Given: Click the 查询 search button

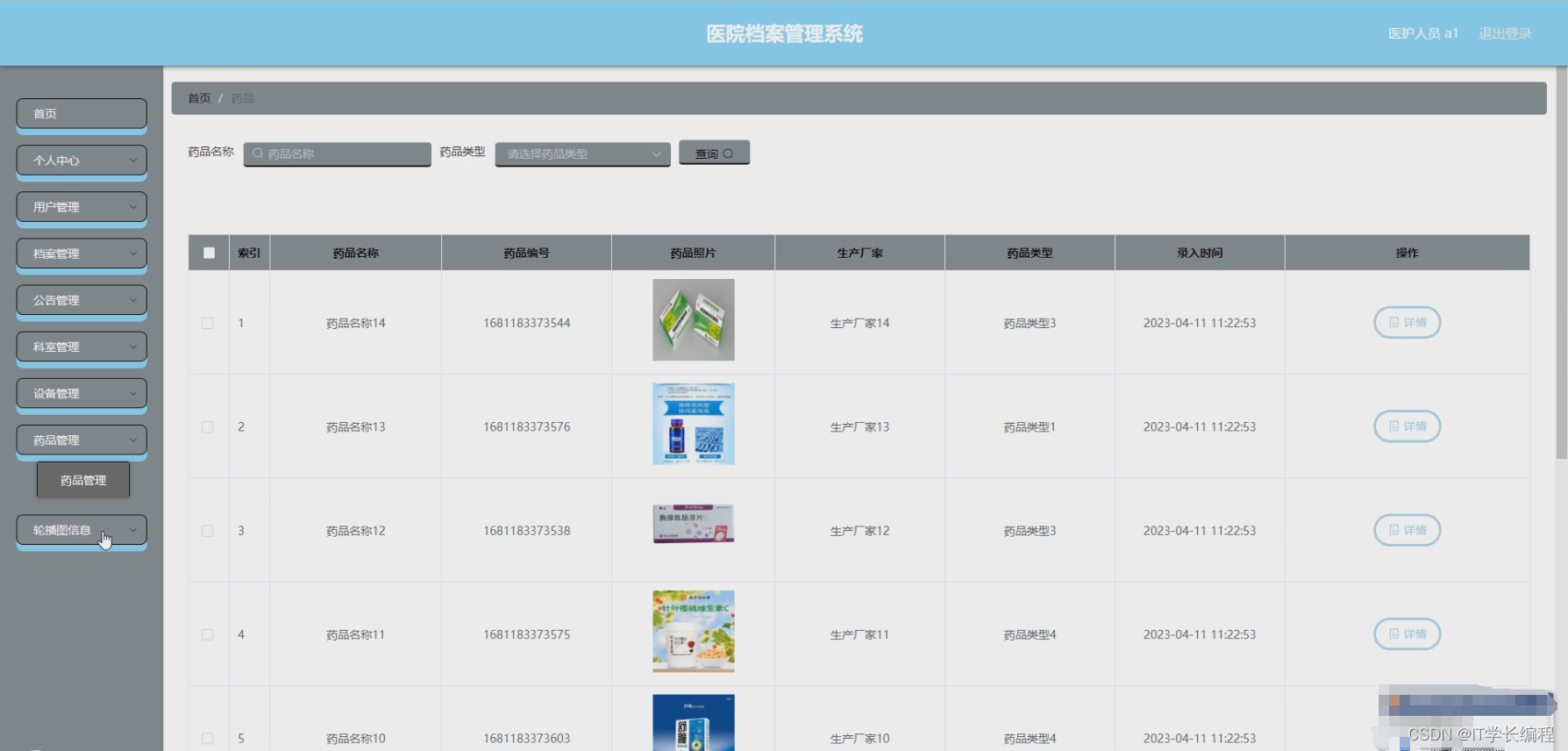Looking at the screenshot, I should click(714, 153).
